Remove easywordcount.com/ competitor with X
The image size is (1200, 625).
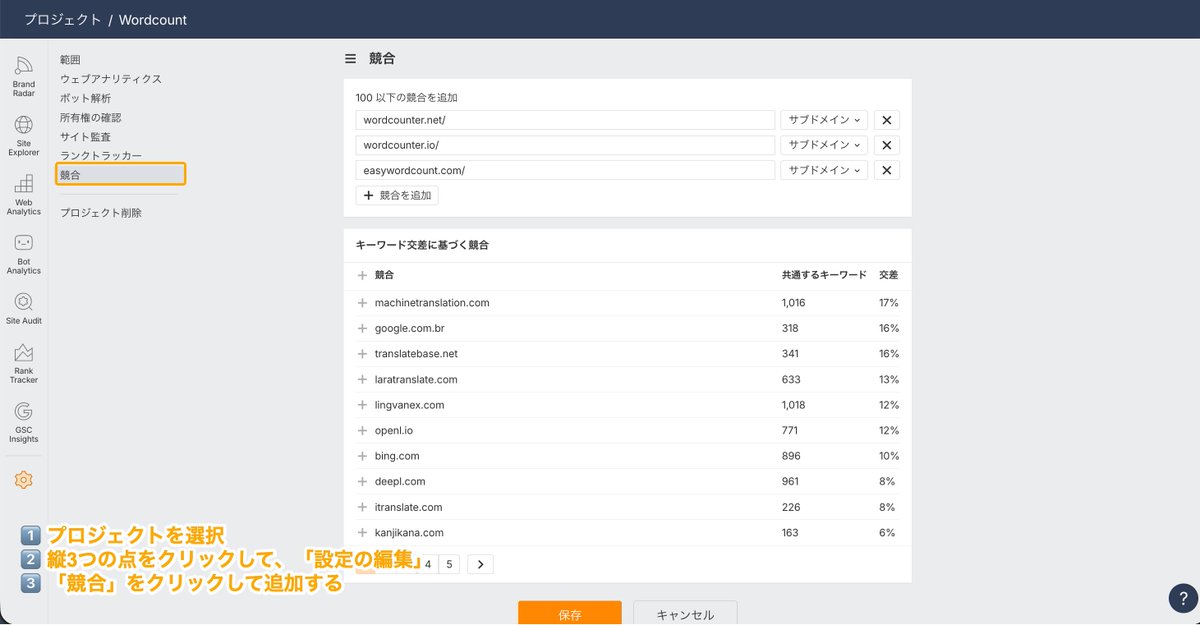tap(886, 170)
